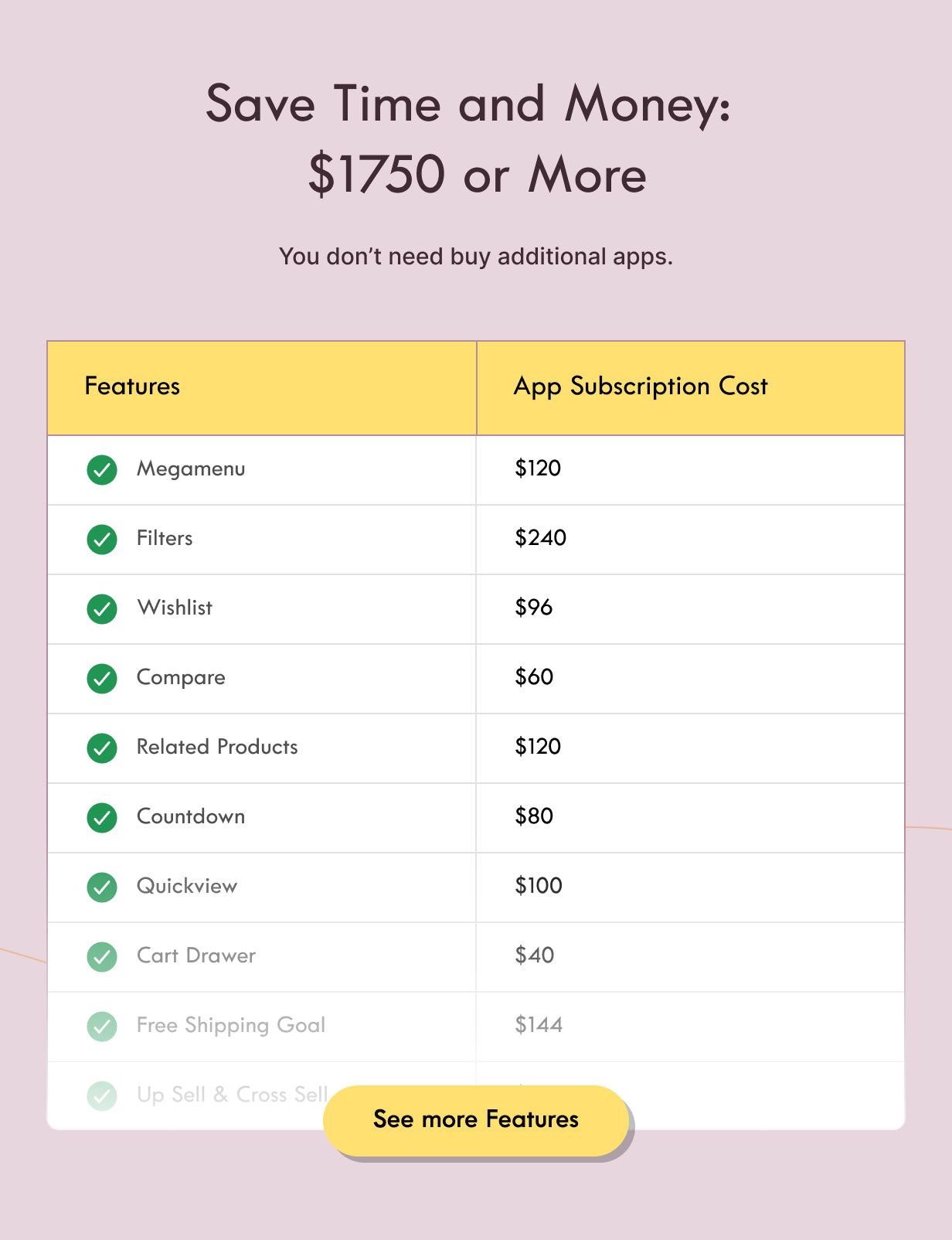Screen dimensions: 952x1240
Task: Click the Features column header
Action: click(x=132, y=386)
